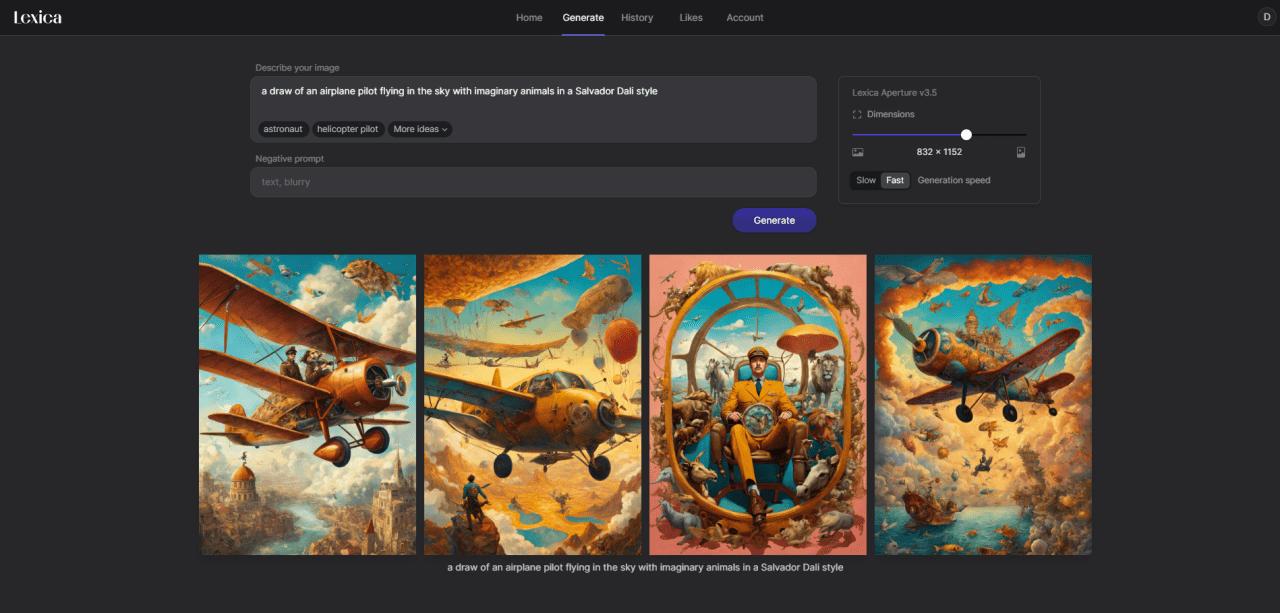Click the portrait orientation icon
The image size is (1280, 613).
pyautogui.click(x=1021, y=152)
